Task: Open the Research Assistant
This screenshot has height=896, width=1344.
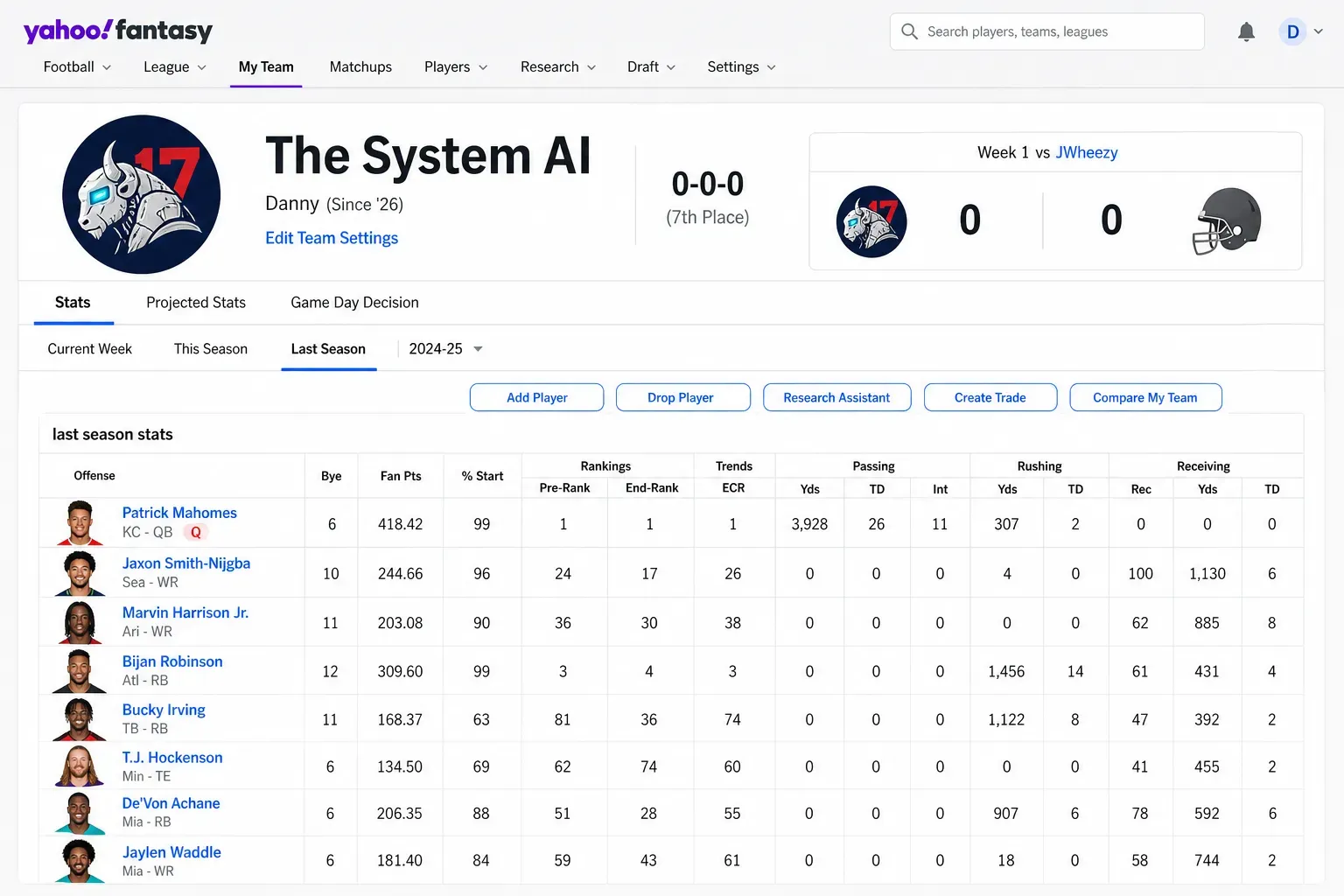Action: (x=836, y=397)
